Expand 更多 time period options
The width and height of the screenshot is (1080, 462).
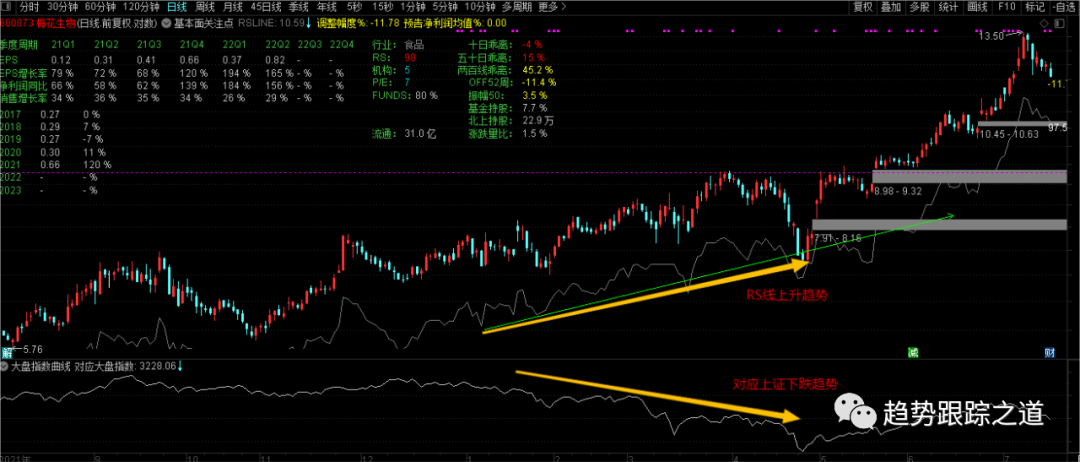coord(547,7)
